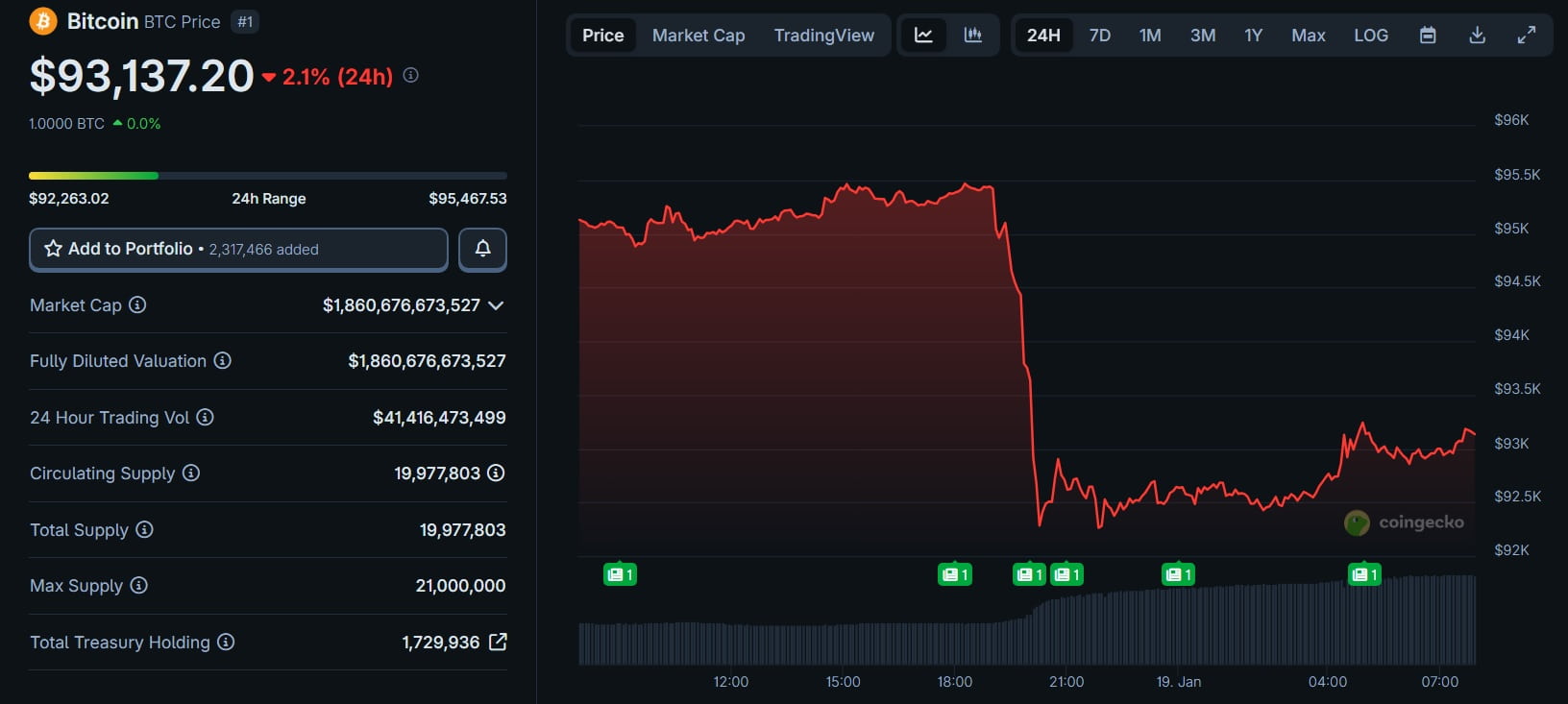Switch to line chart view icon
Image resolution: width=1568 pixels, height=704 pixels.
pyautogui.click(x=923, y=36)
